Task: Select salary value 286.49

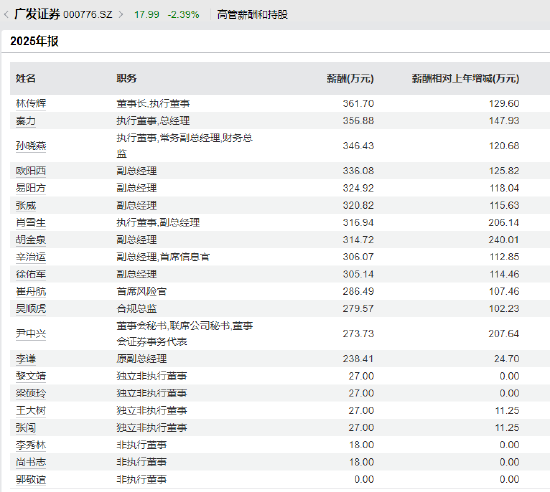Action: [x=358, y=291]
